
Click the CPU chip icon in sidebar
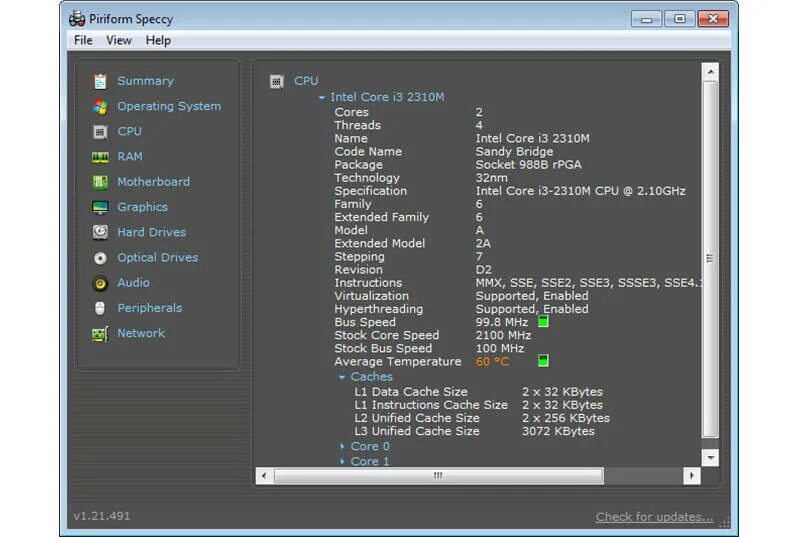tap(100, 132)
